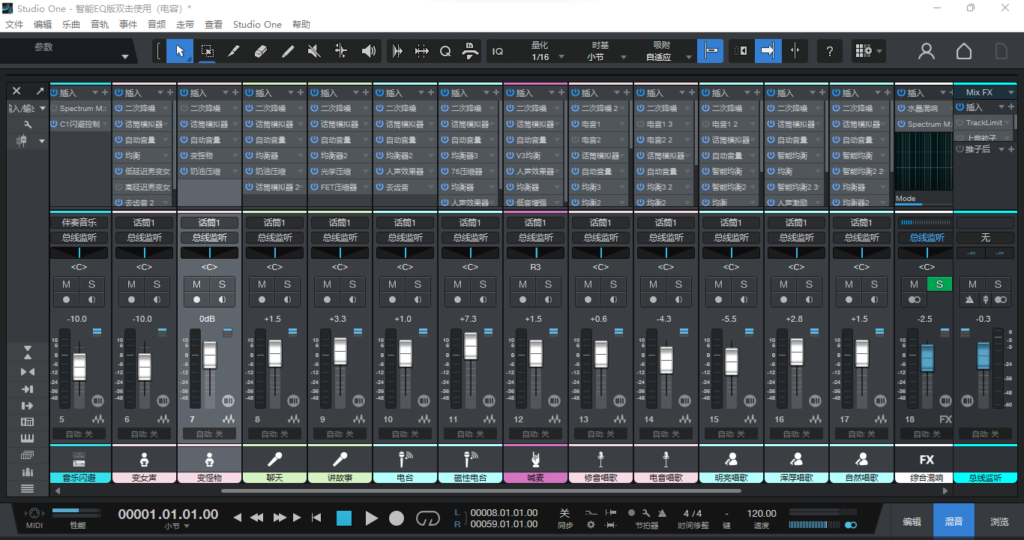The width and height of the screenshot is (1024, 540).
Task: Switch to the 浏览 tab
Action: [999, 521]
